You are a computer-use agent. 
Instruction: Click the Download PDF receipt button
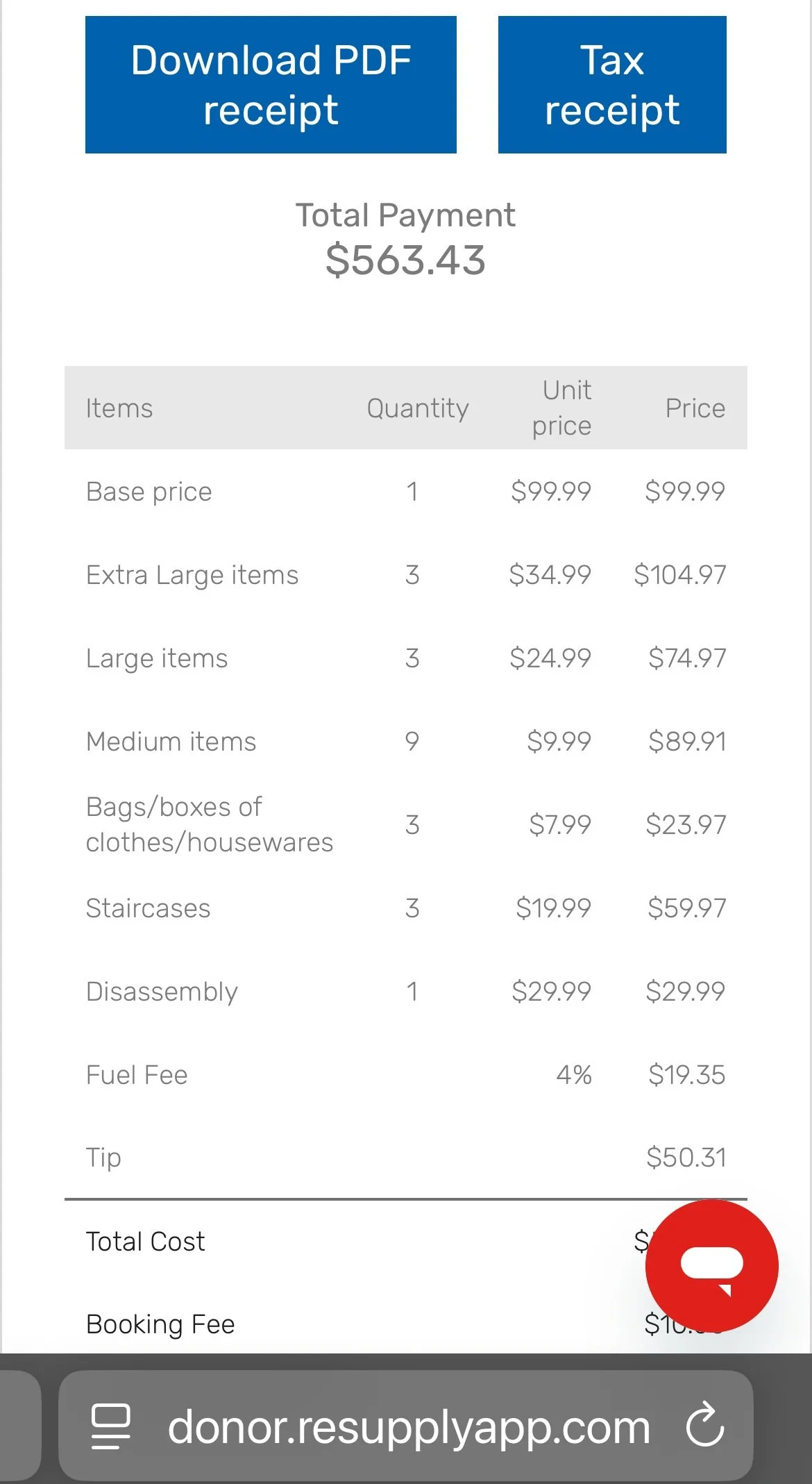[x=271, y=85]
